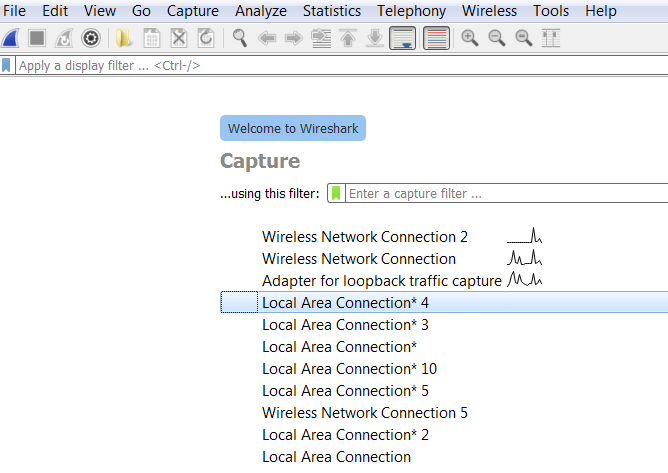This screenshot has height=473, width=668.
Task: Click the Welcome to Wireshark banner
Action: pyautogui.click(x=293, y=128)
